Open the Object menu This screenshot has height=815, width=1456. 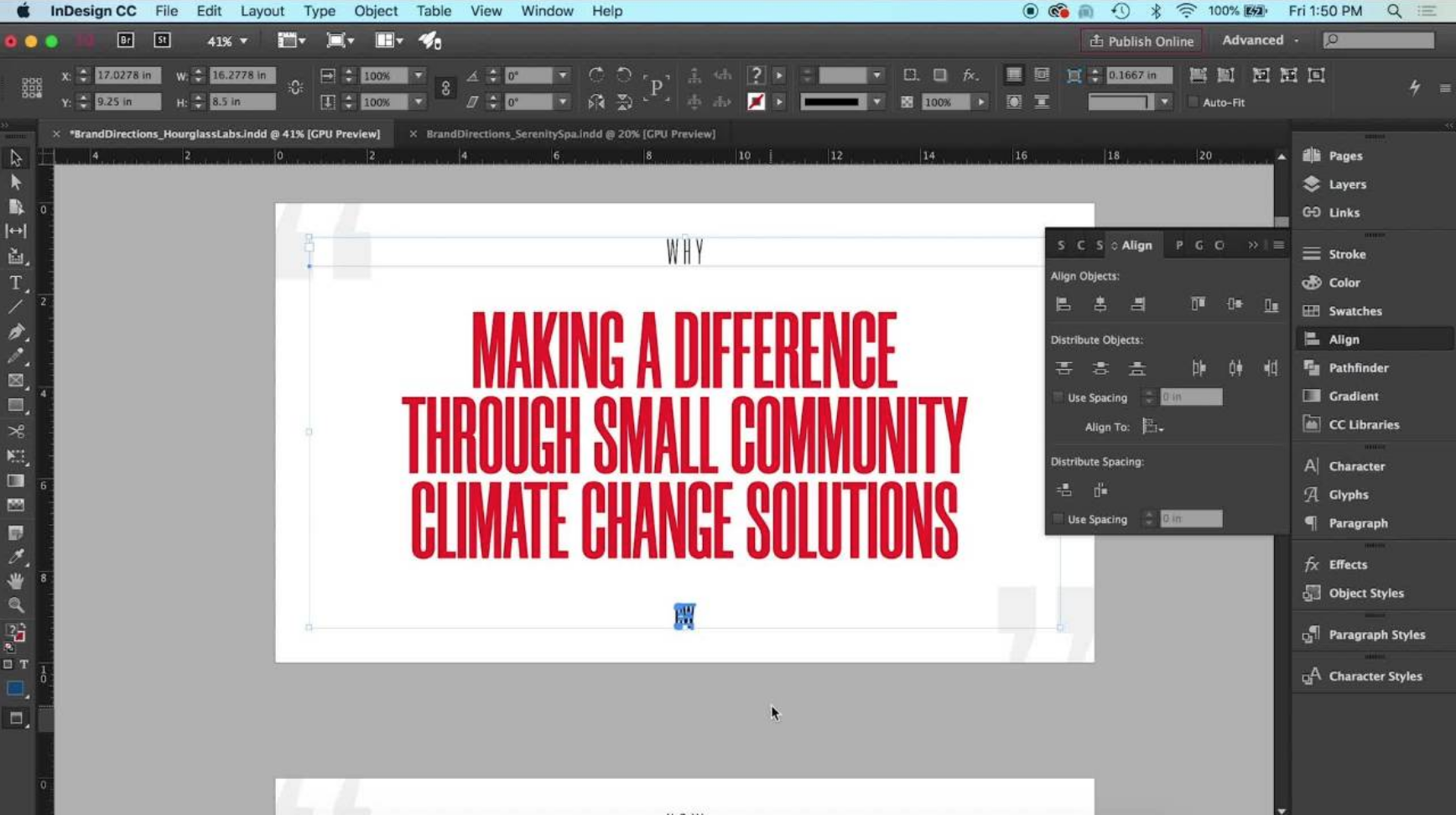pos(376,11)
